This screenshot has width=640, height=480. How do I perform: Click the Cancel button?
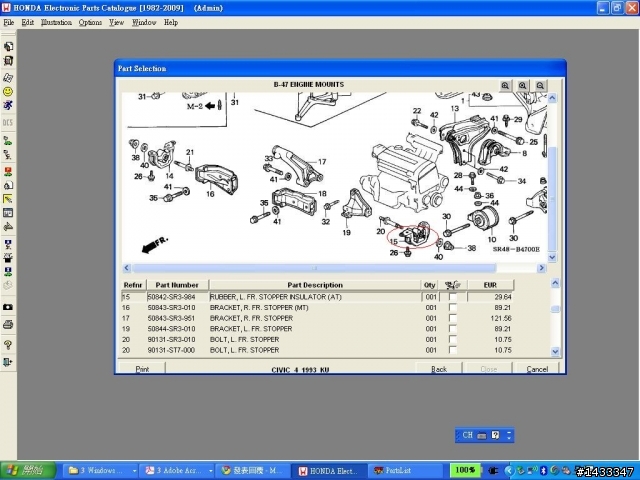click(x=537, y=369)
